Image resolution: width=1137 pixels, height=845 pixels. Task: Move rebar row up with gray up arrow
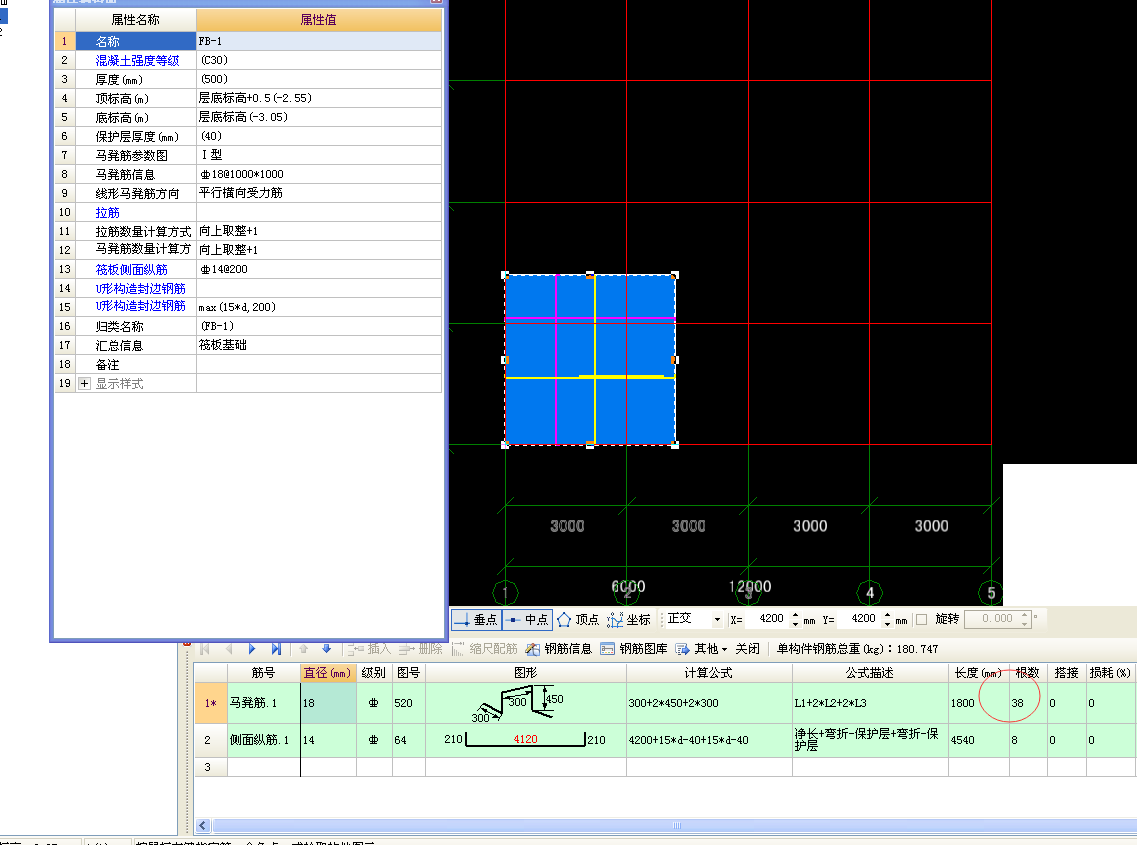[304, 648]
